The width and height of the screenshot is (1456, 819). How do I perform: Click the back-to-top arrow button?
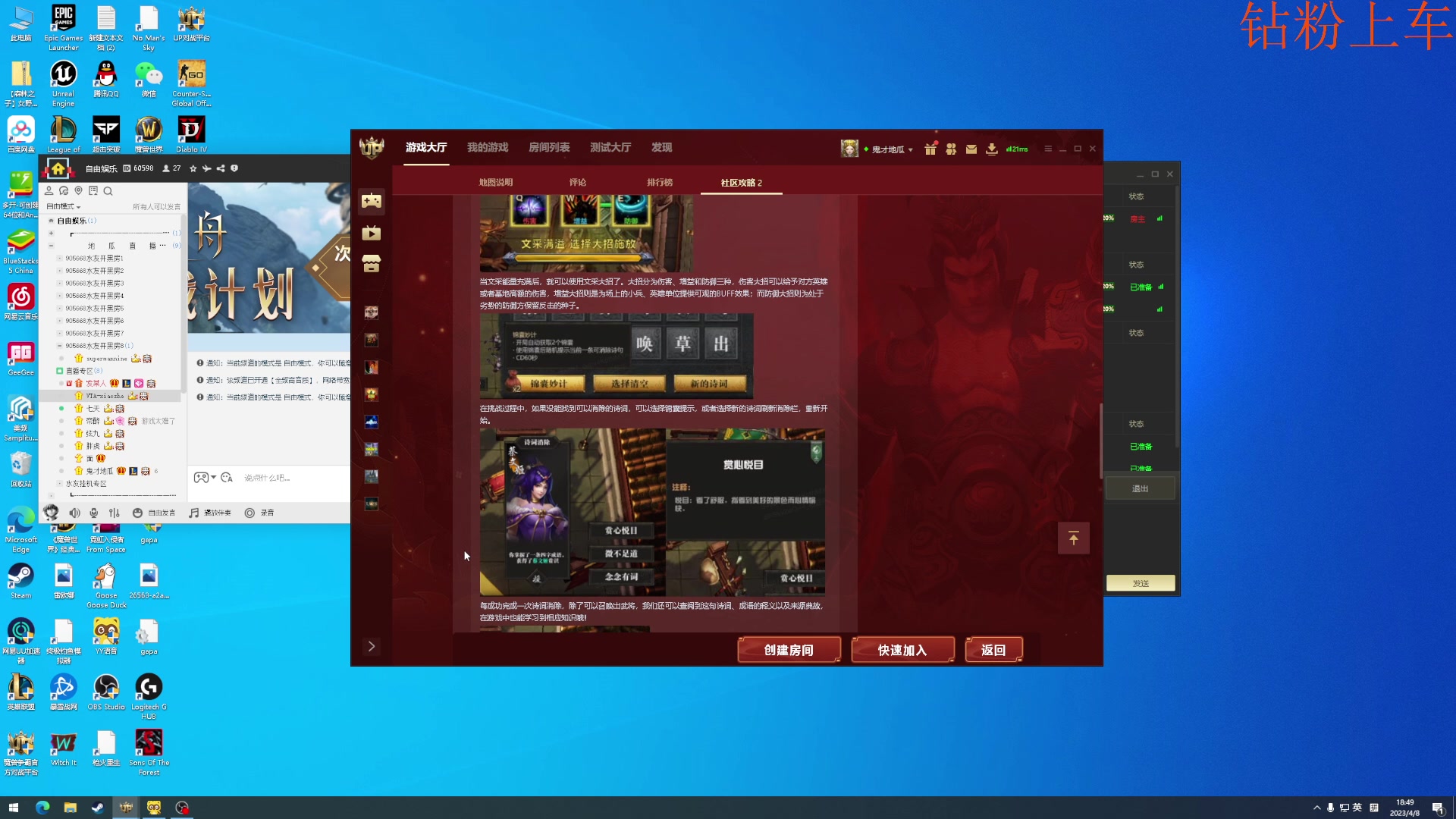click(1074, 538)
